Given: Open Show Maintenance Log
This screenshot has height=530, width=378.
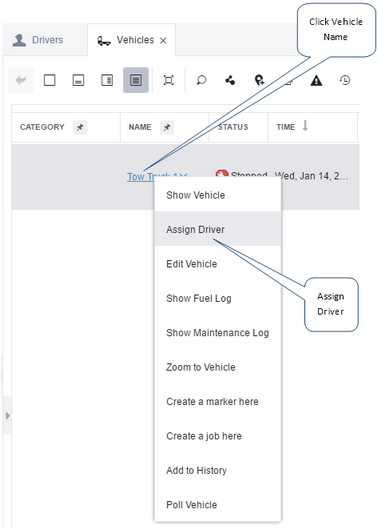Looking at the screenshot, I should [218, 333].
